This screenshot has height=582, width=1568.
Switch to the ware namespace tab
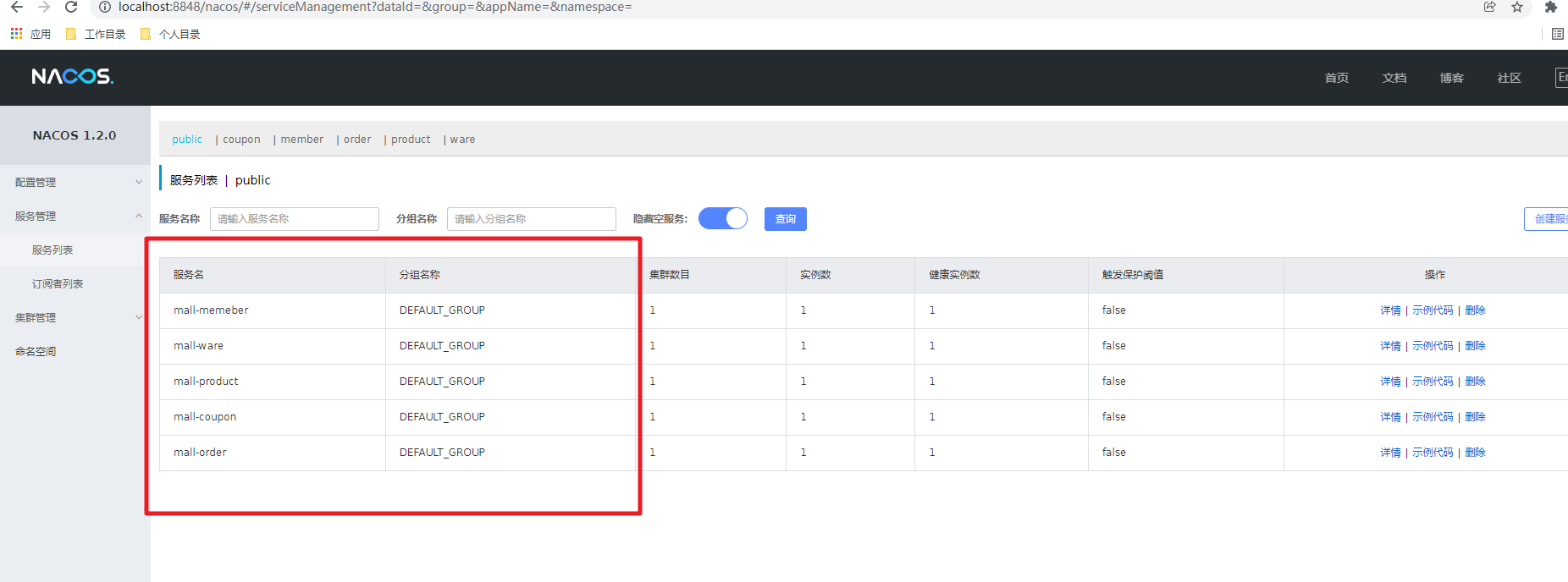462,140
